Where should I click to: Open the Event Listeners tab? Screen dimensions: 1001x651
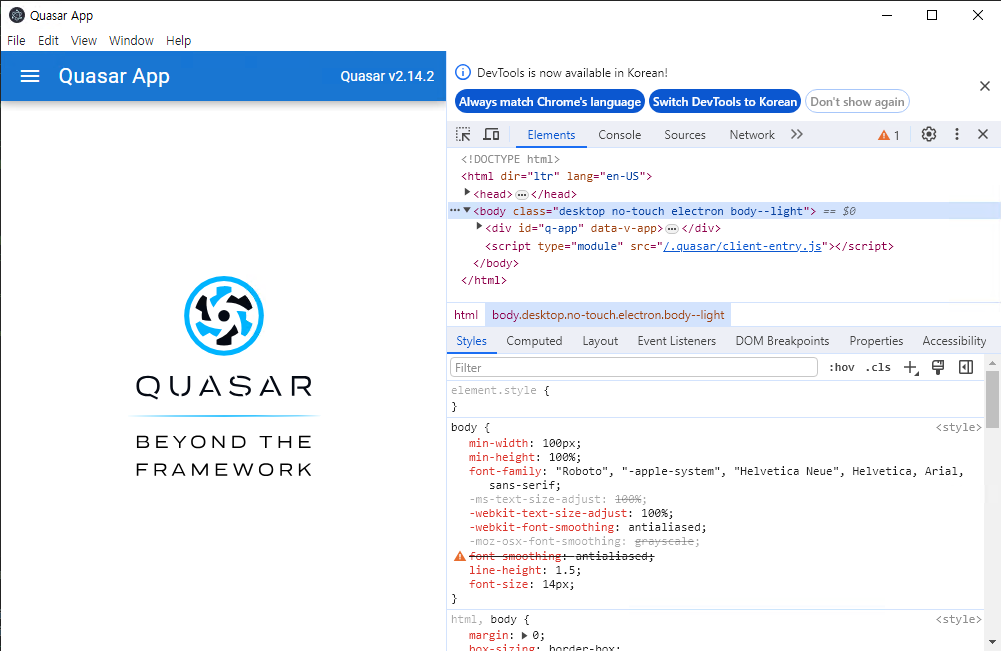(x=677, y=341)
